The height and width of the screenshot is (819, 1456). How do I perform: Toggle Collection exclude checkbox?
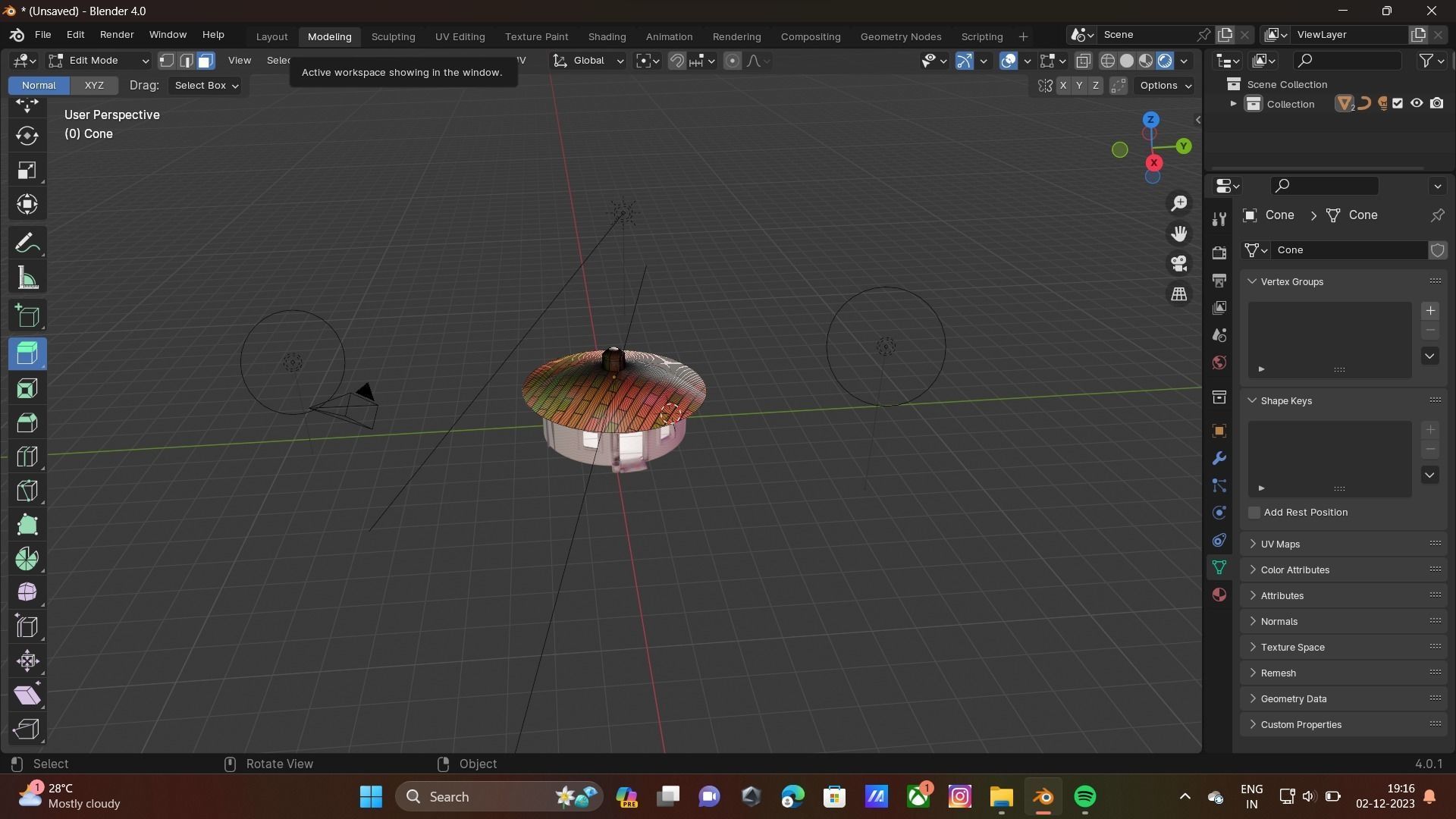click(x=1398, y=103)
